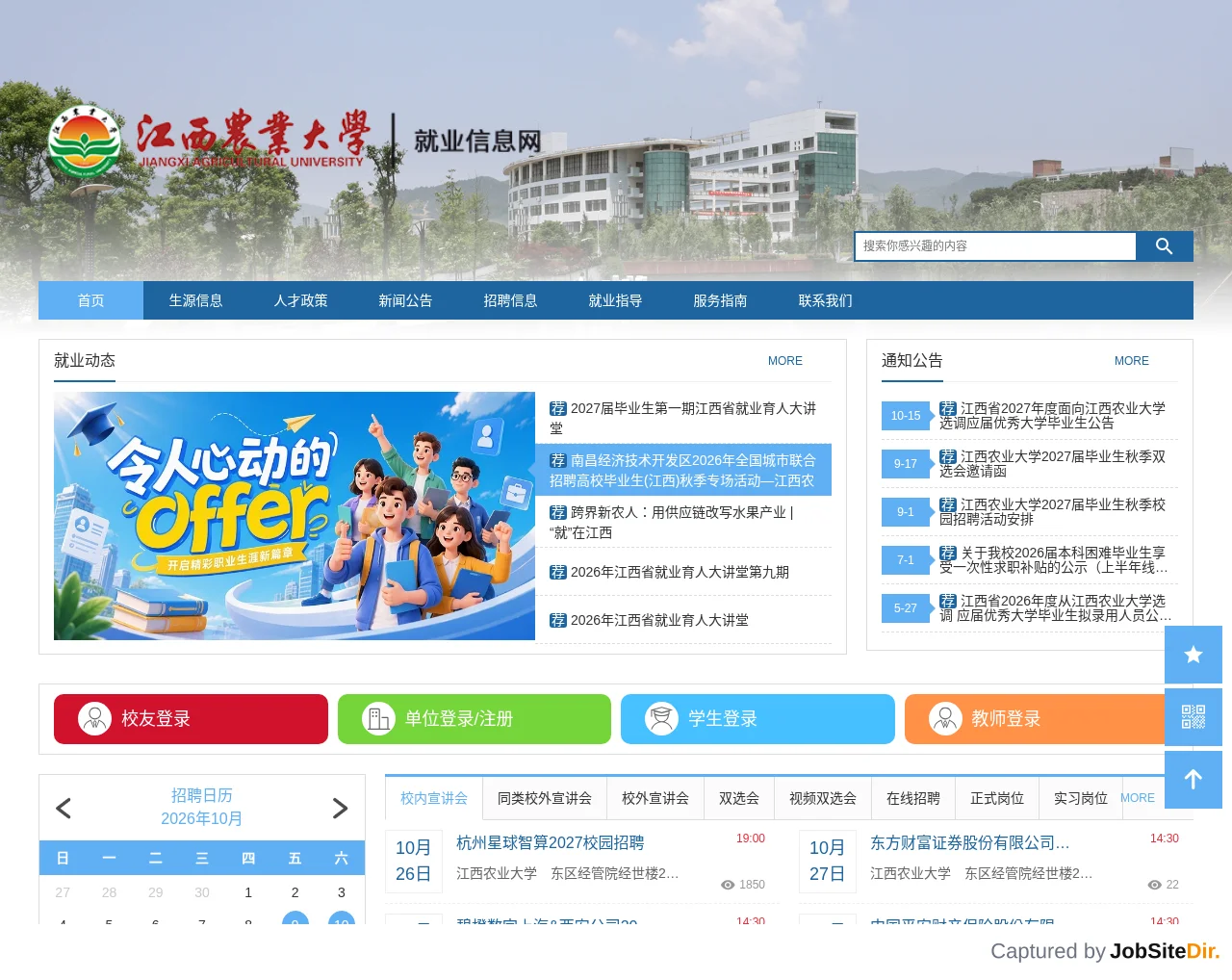
Task: Open the 联系我们 navigation item
Action: click(825, 300)
